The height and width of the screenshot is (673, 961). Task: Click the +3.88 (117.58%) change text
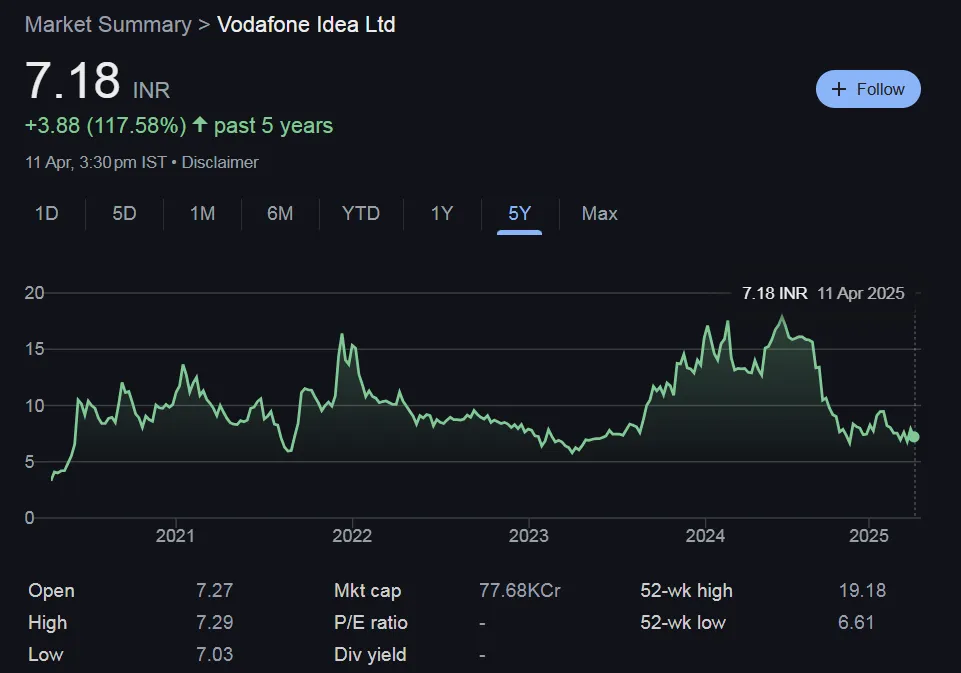(x=105, y=126)
